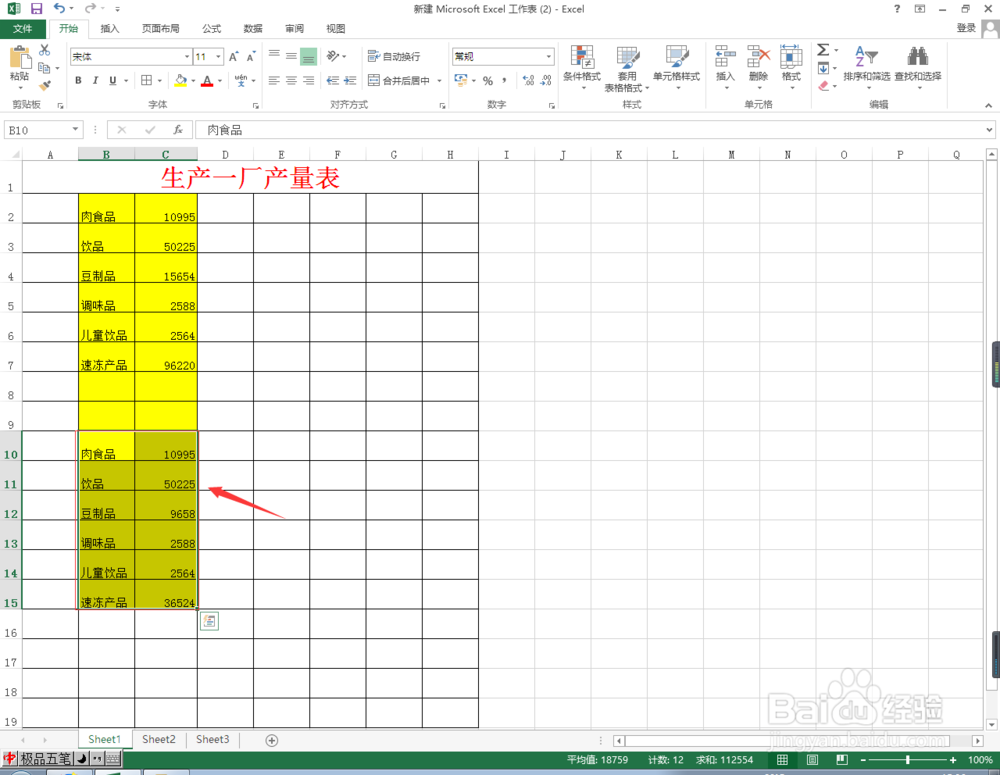Click Merge and Center (合并后居中) button

399,81
